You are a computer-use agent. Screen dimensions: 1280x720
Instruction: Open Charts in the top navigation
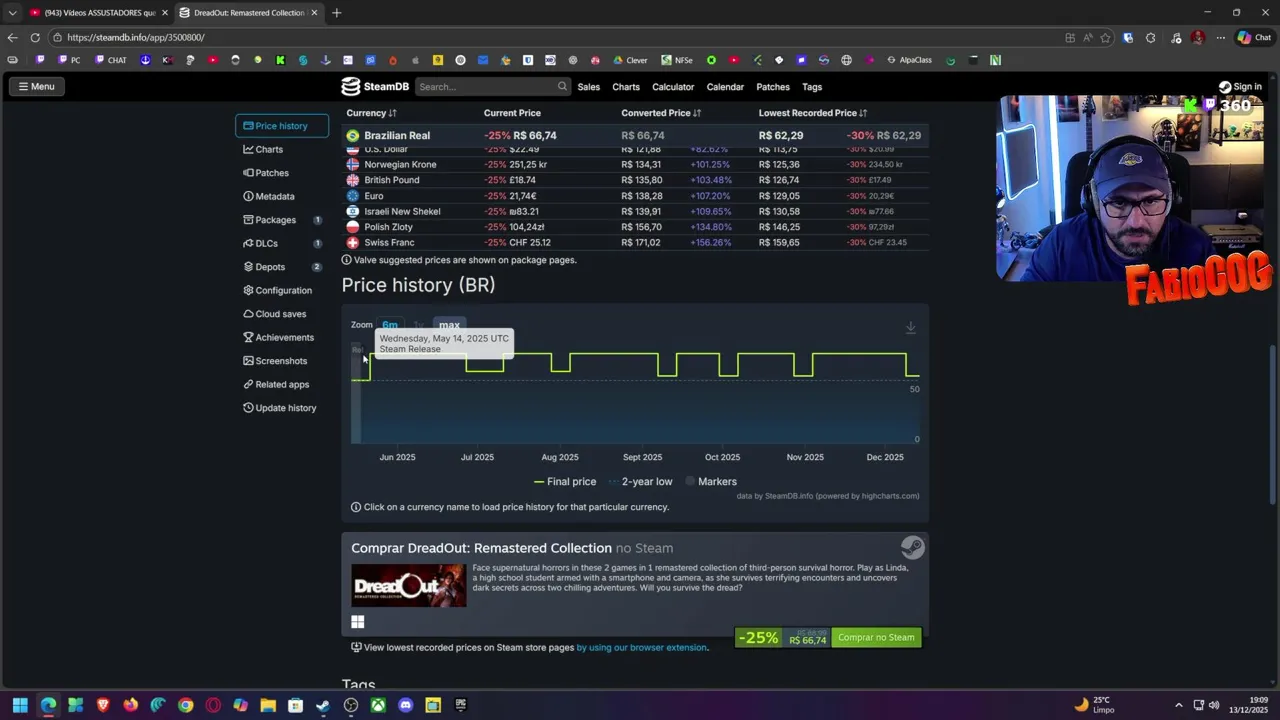(626, 87)
